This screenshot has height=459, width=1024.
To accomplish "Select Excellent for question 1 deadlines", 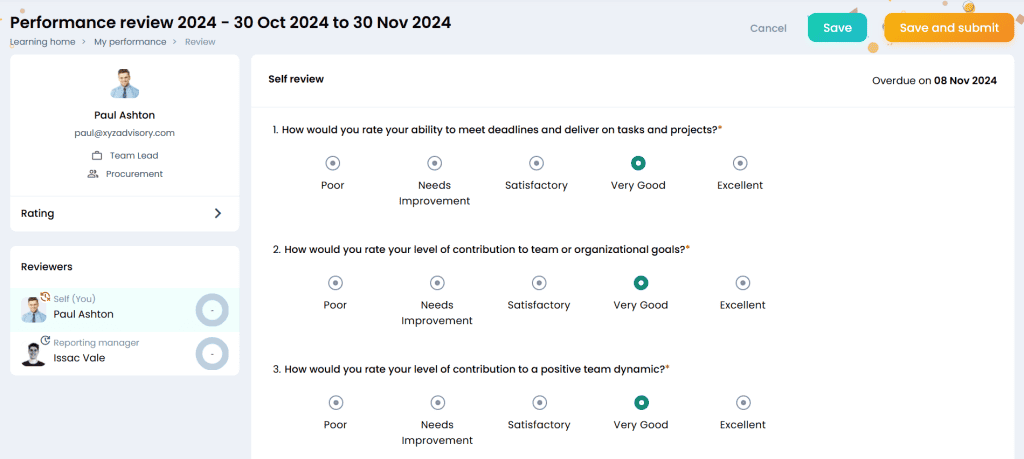I will (739, 163).
